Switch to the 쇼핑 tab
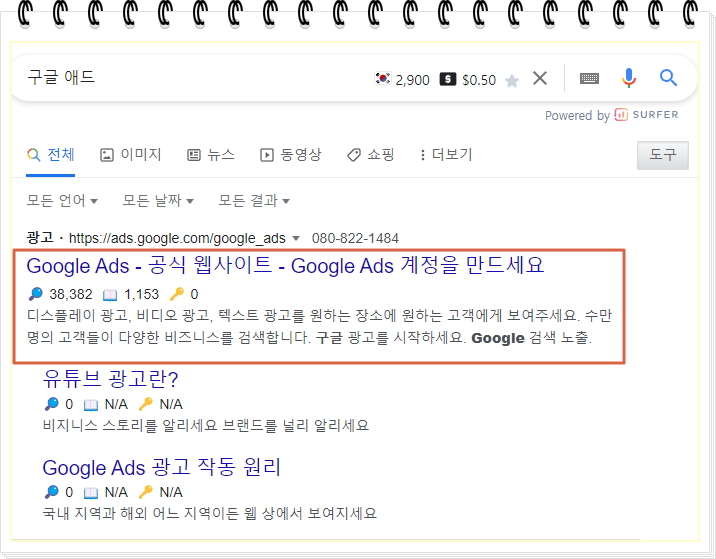 pos(370,155)
